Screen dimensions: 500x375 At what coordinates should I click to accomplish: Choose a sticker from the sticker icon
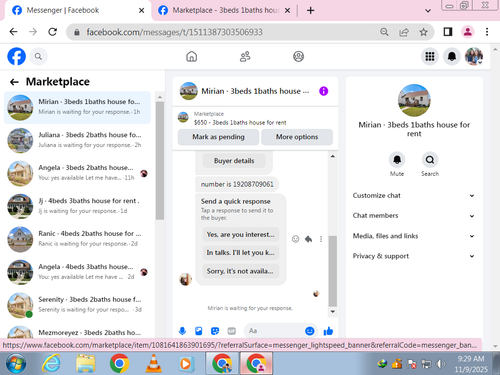(x=215, y=331)
